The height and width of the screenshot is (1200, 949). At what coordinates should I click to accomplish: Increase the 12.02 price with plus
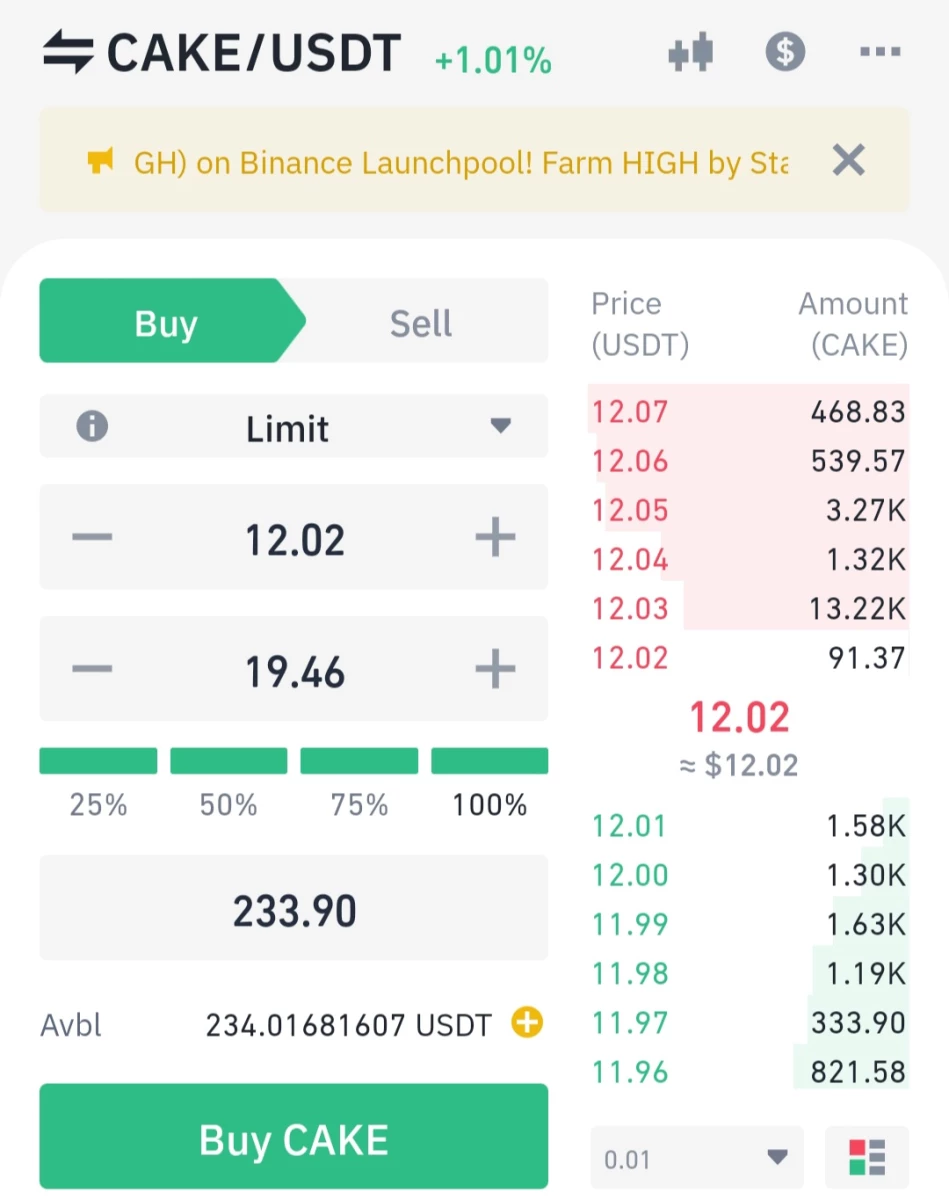tap(495, 538)
